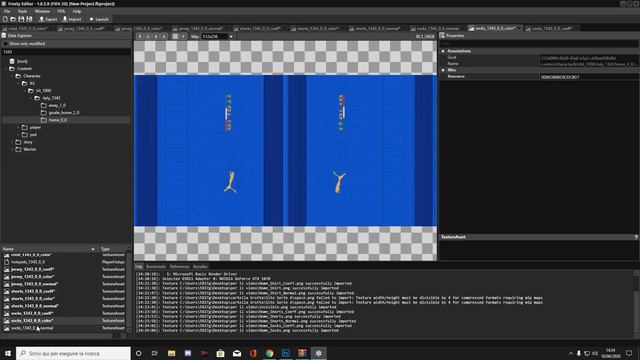Open the FIFA menu
The height and width of the screenshot is (360, 640).
(x=61, y=11)
